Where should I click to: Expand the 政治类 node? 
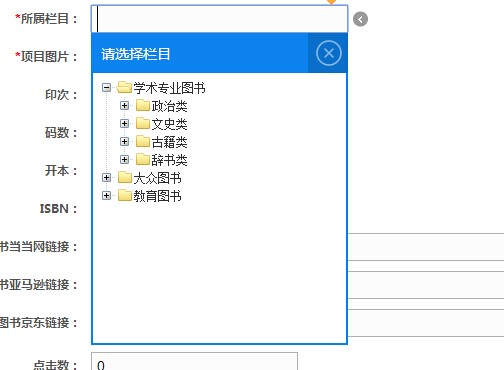(124, 106)
